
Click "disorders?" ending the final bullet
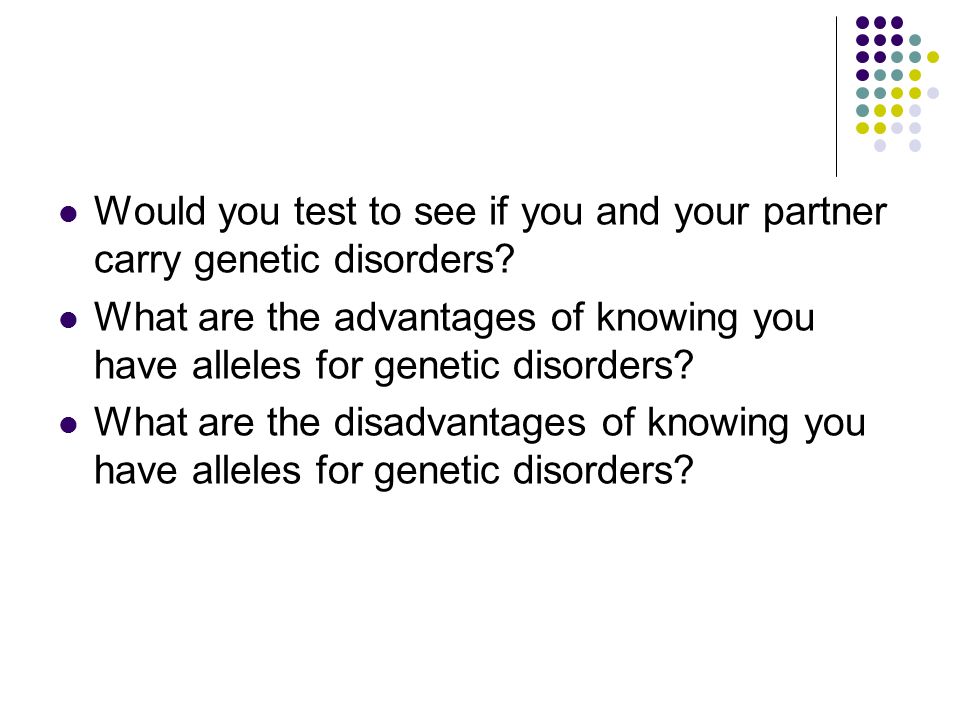coord(603,470)
